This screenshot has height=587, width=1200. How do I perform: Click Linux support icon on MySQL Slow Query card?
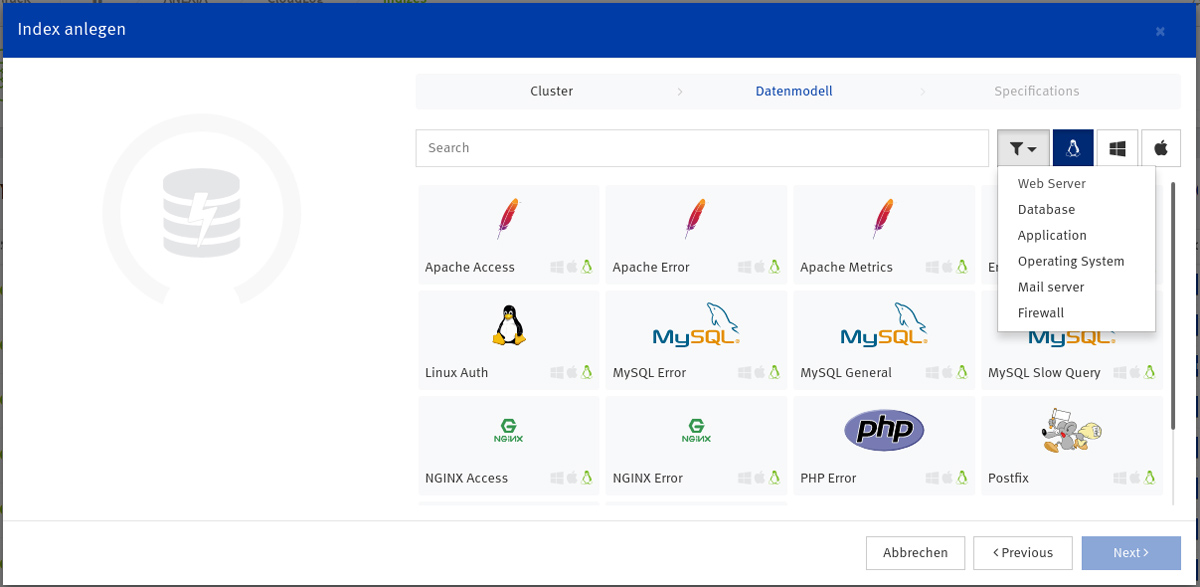[1150, 372]
